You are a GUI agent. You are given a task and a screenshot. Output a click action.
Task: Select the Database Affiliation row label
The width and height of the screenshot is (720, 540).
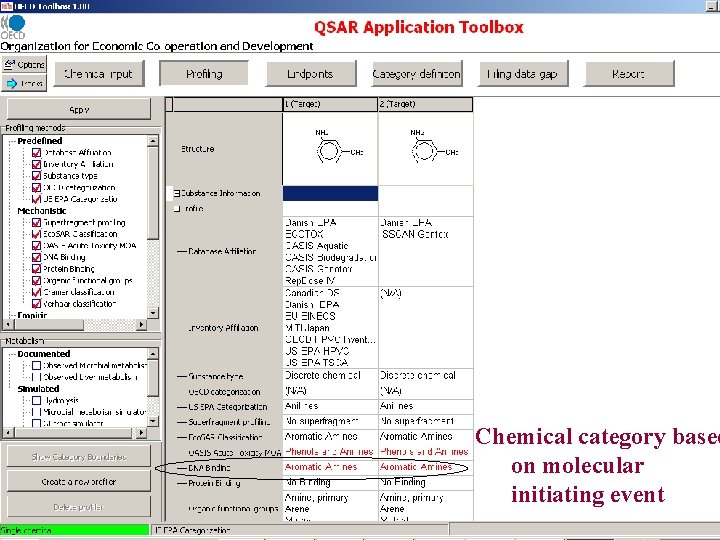[x=222, y=251]
